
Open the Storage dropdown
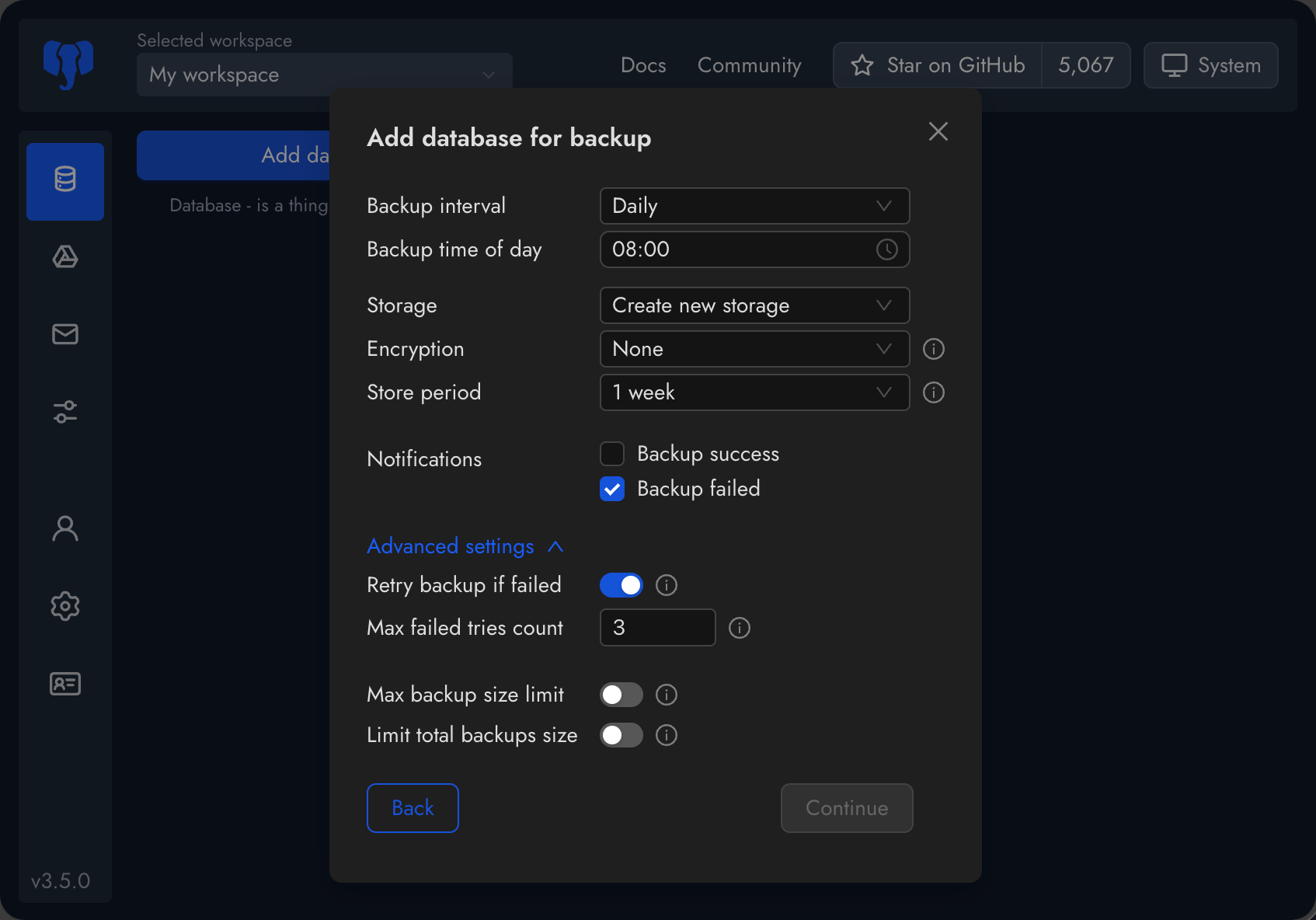(754, 305)
